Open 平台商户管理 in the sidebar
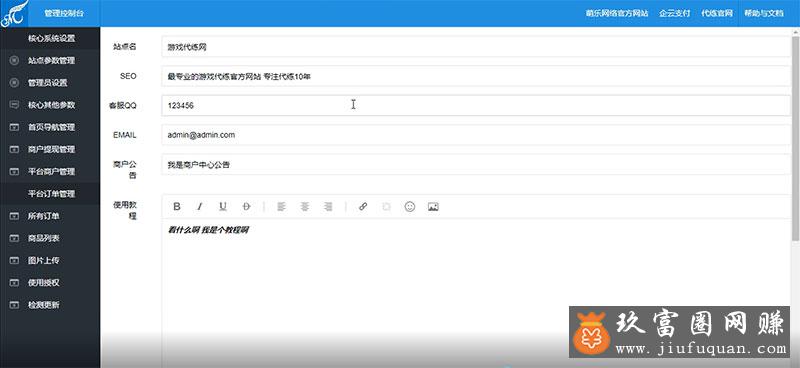The image size is (800, 368). click(x=50, y=171)
